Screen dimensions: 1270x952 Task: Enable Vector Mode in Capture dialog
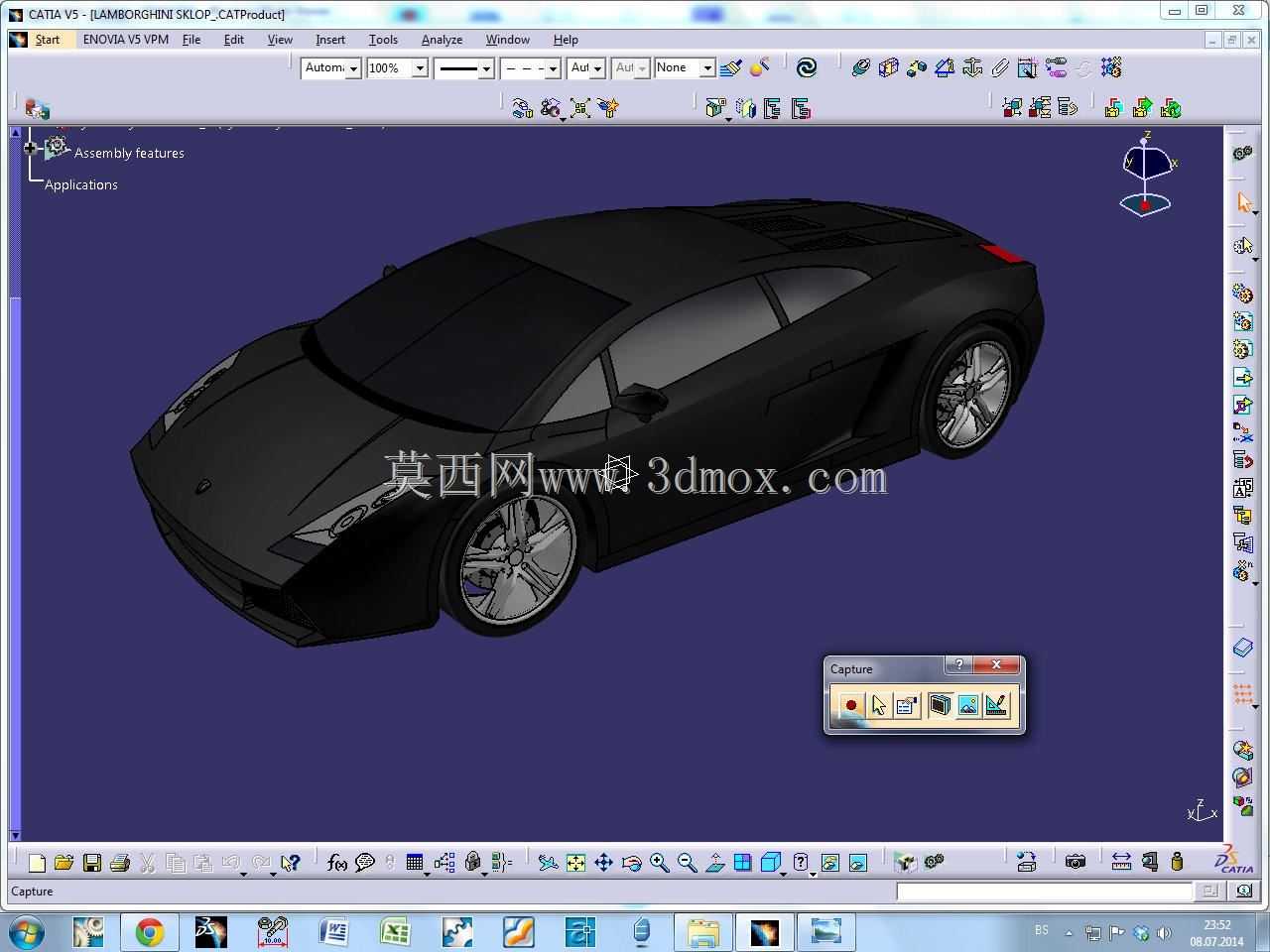995,705
